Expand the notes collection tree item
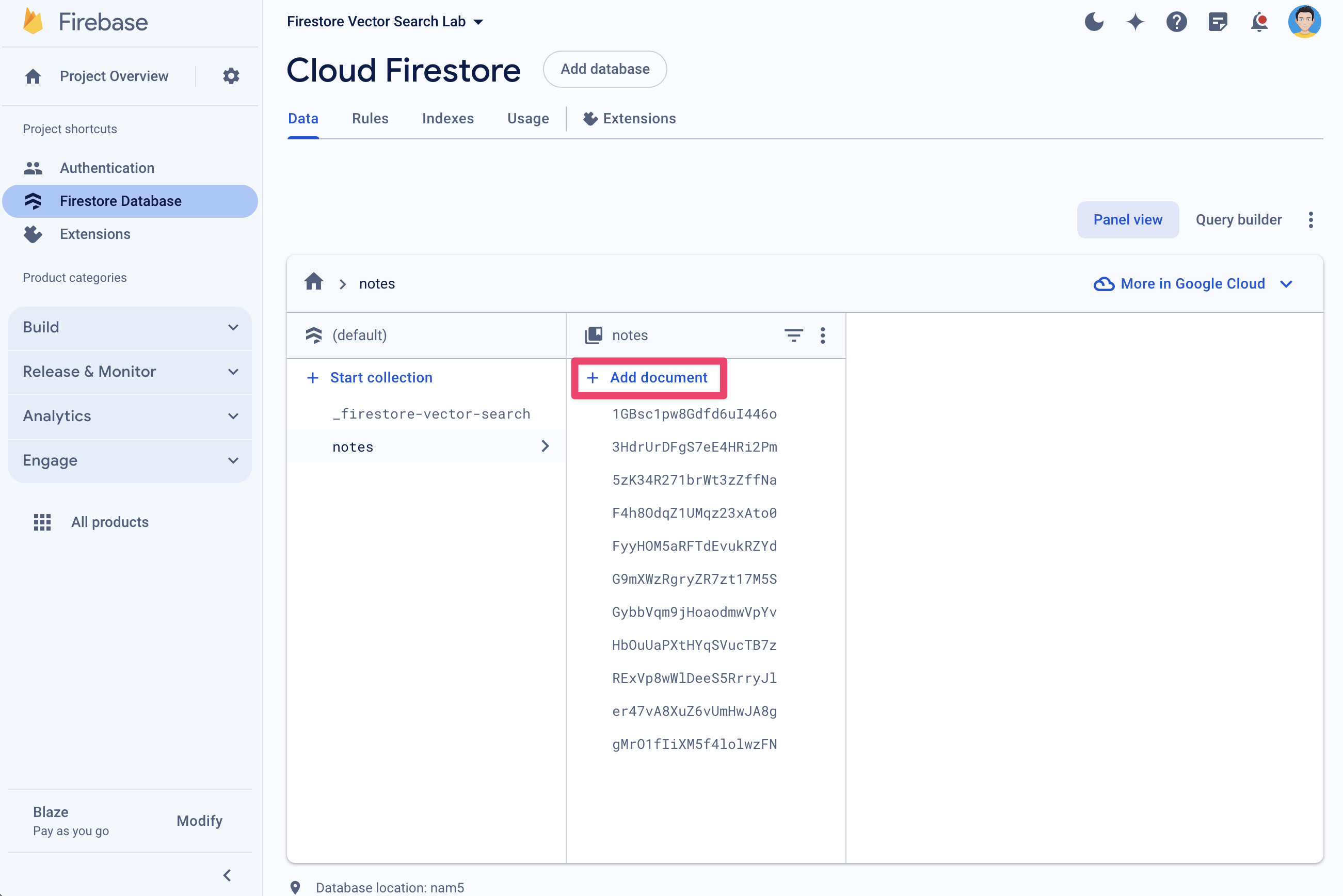The image size is (1343, 896). pyautogui.click(x=546, y=446)
